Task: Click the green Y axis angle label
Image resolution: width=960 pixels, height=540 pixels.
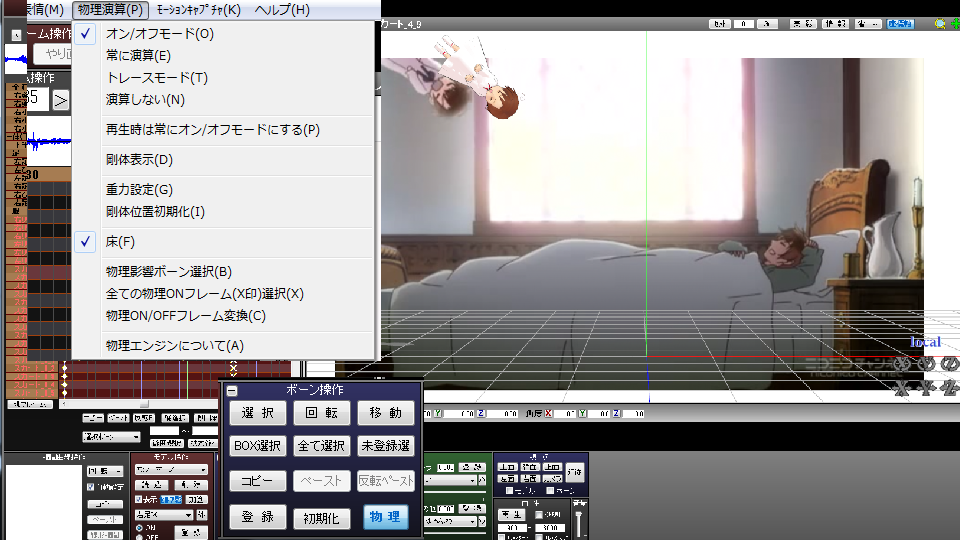Action: (x=582, y=414)
